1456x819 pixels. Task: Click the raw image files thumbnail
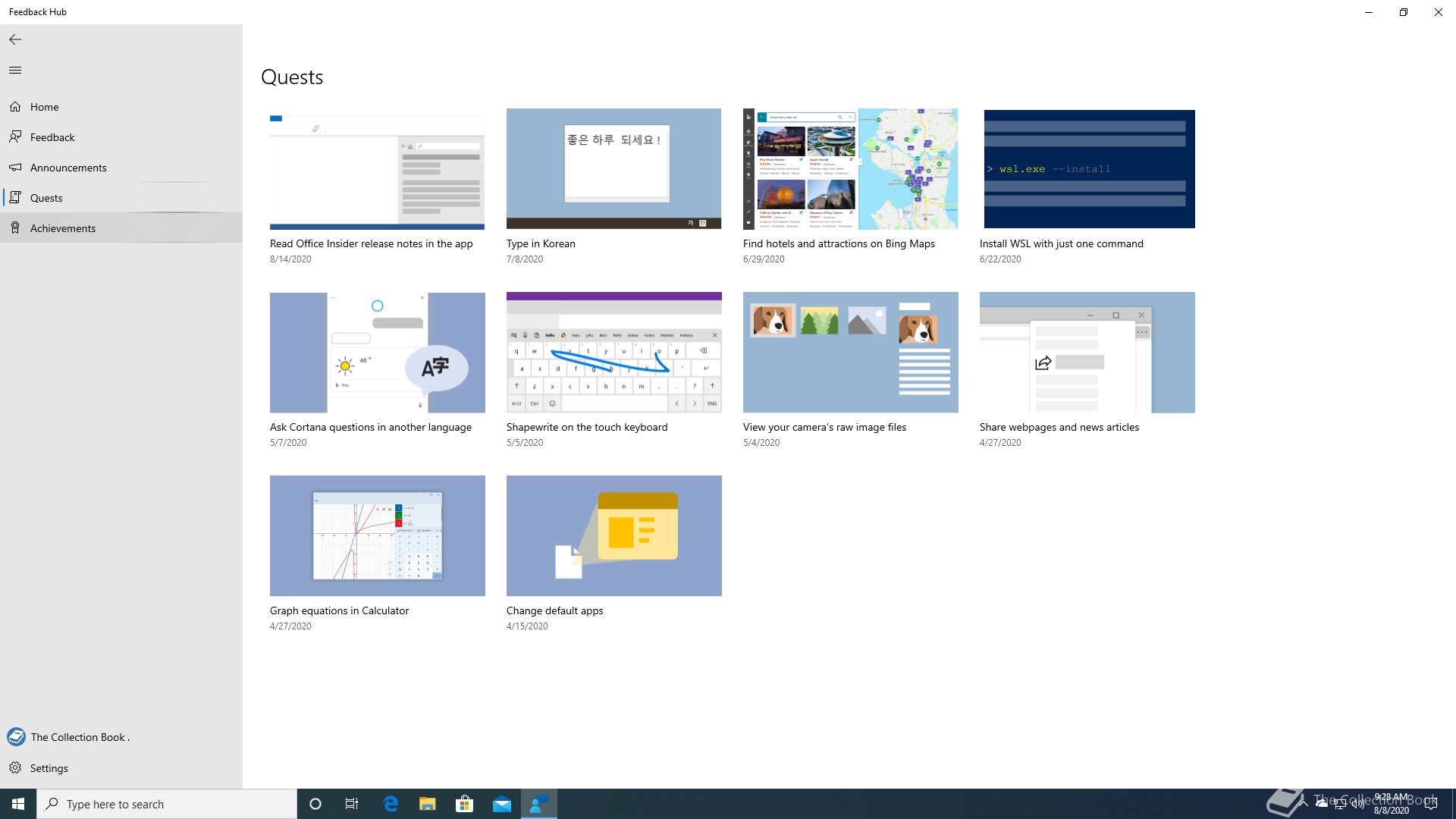coord(851,353)
